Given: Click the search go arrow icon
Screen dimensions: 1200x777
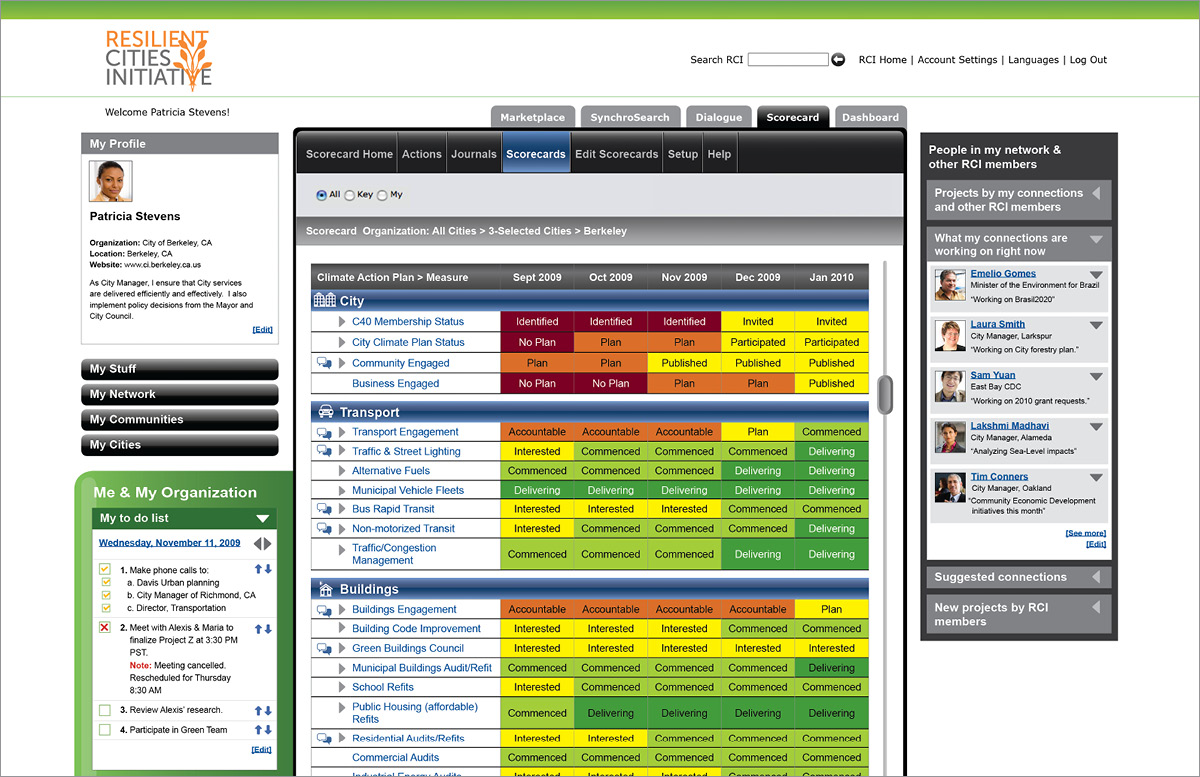Looking at the screenshot, I should [x=838, y=60].
